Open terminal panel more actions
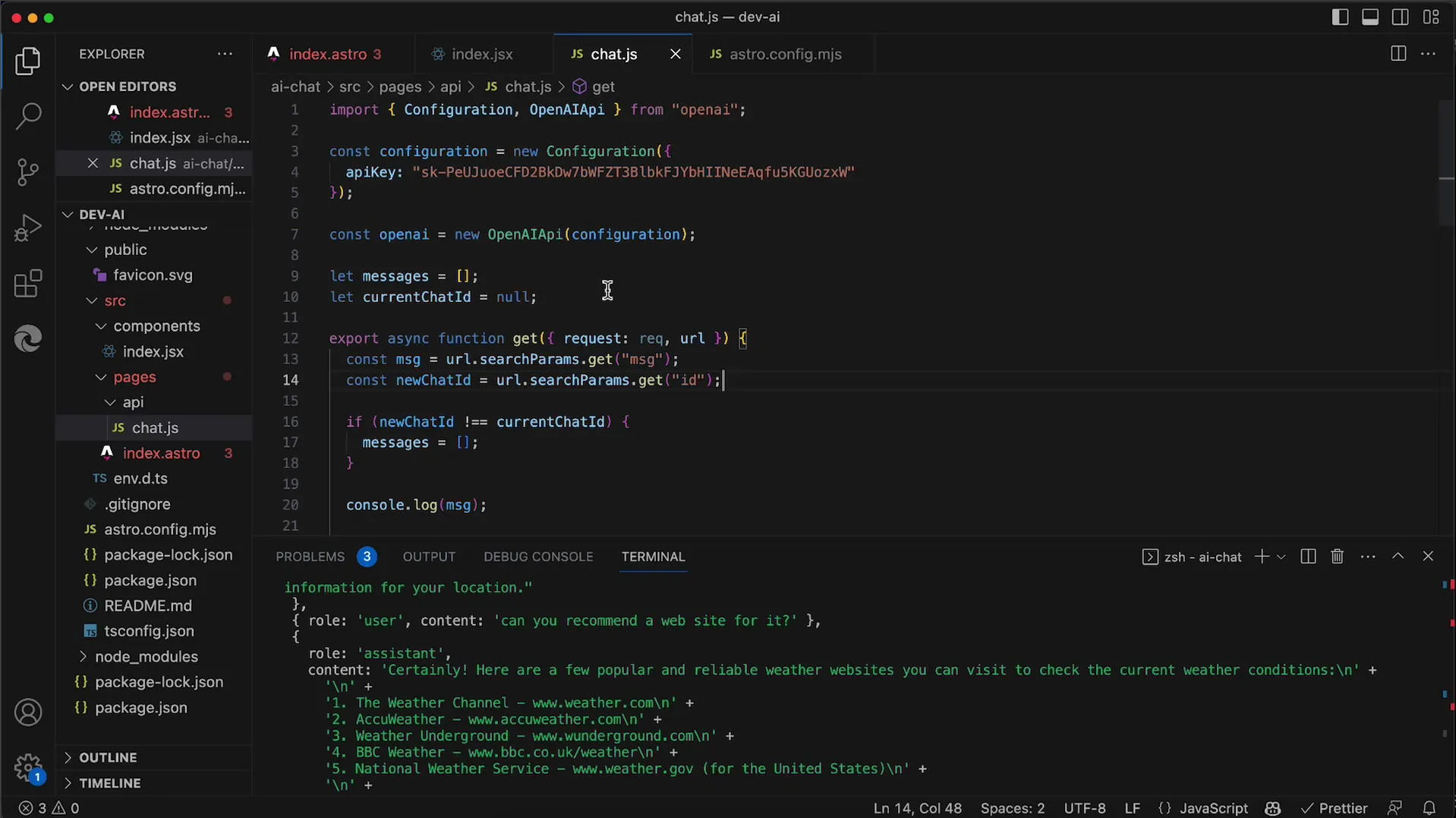Image resolution: width=1456 pixels, height=818 pixels. point(1368,556)
